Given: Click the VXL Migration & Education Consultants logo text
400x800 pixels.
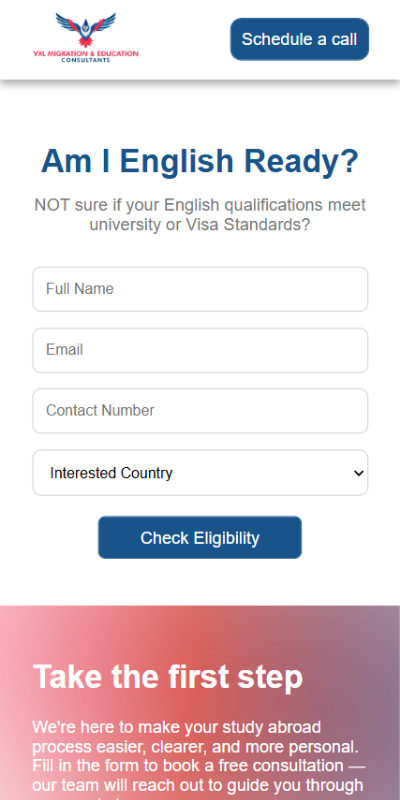Looking at the screenshot, I should point(86,56).
